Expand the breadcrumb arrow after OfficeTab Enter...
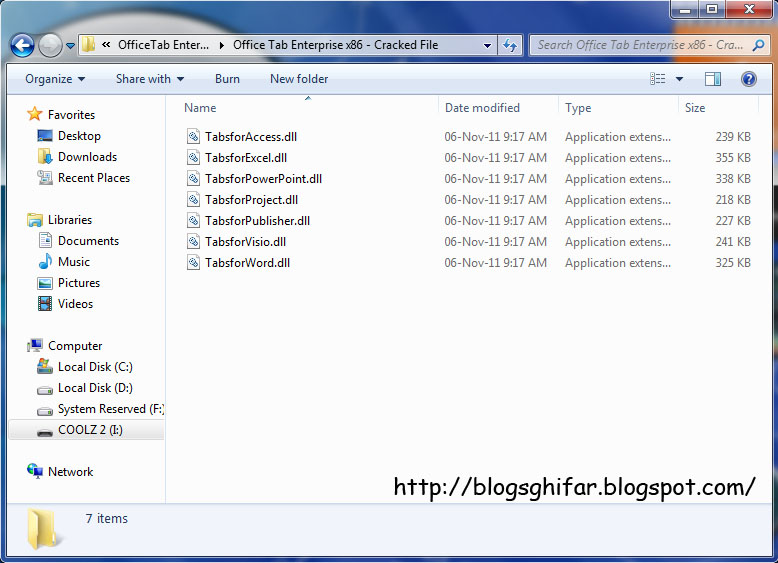 221,45
